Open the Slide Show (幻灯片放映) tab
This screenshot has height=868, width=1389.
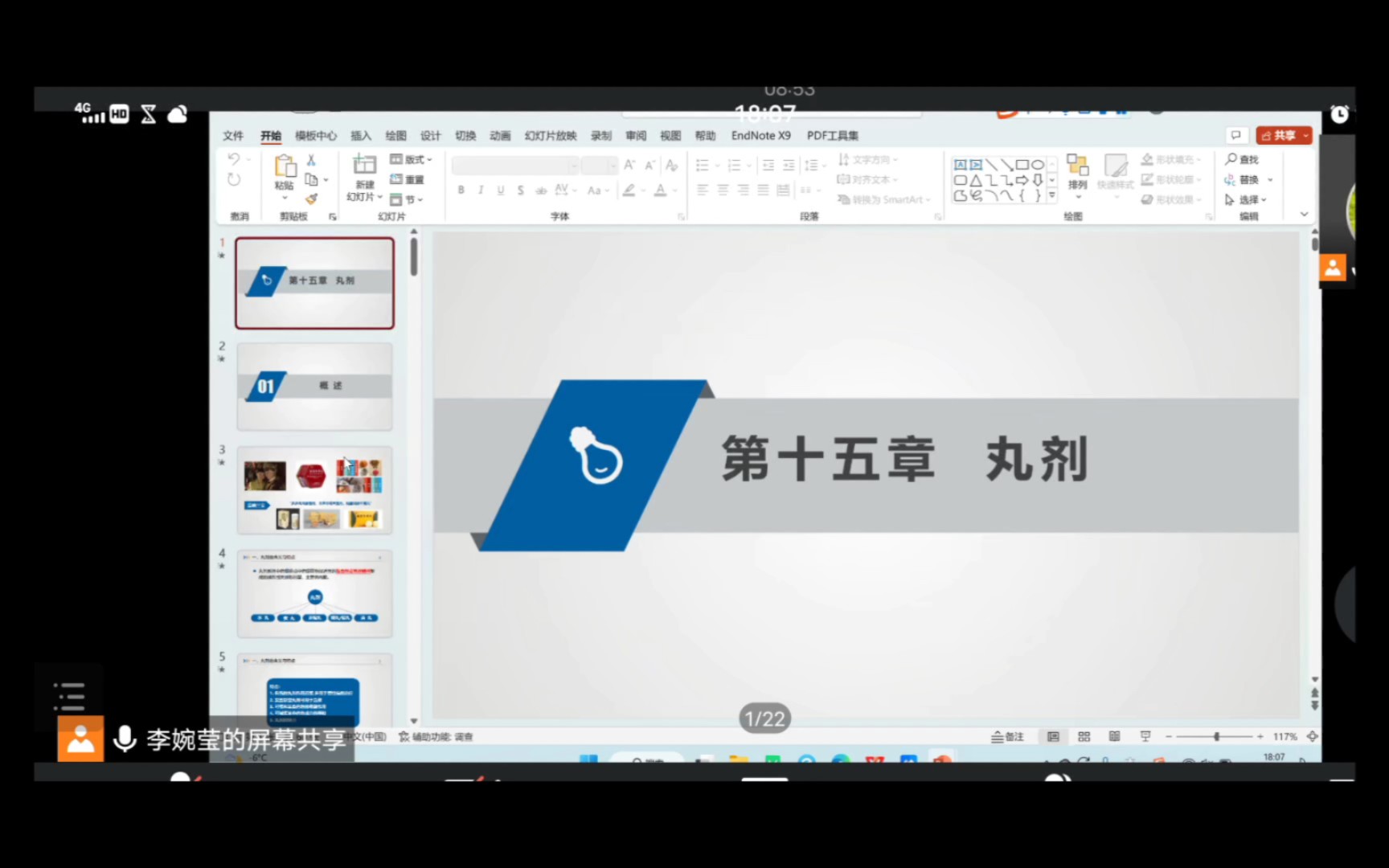point(551,136)
